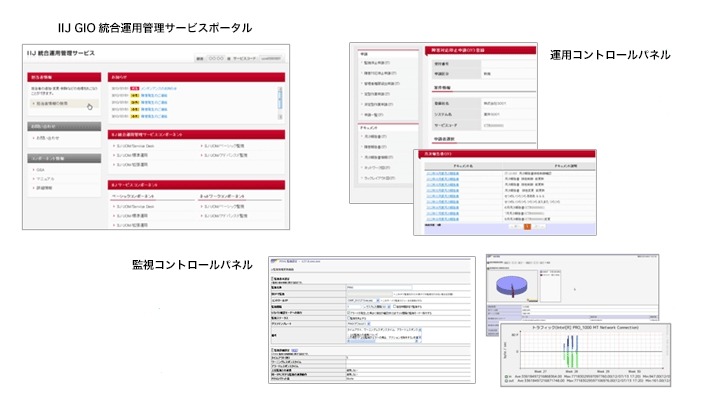Open the メンテナンスのお知らせ news link with red tag
This screenshot has height=403, width=708.
(159, 88)
